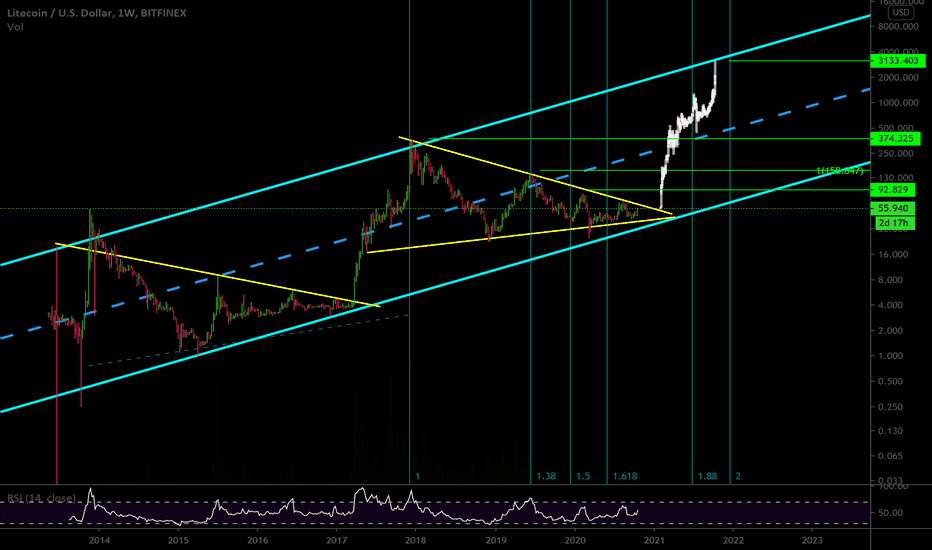The height and width of the screenshot is (550, 932).
Task: Click the 250.000 price axis value
Action: coord(896,153)
